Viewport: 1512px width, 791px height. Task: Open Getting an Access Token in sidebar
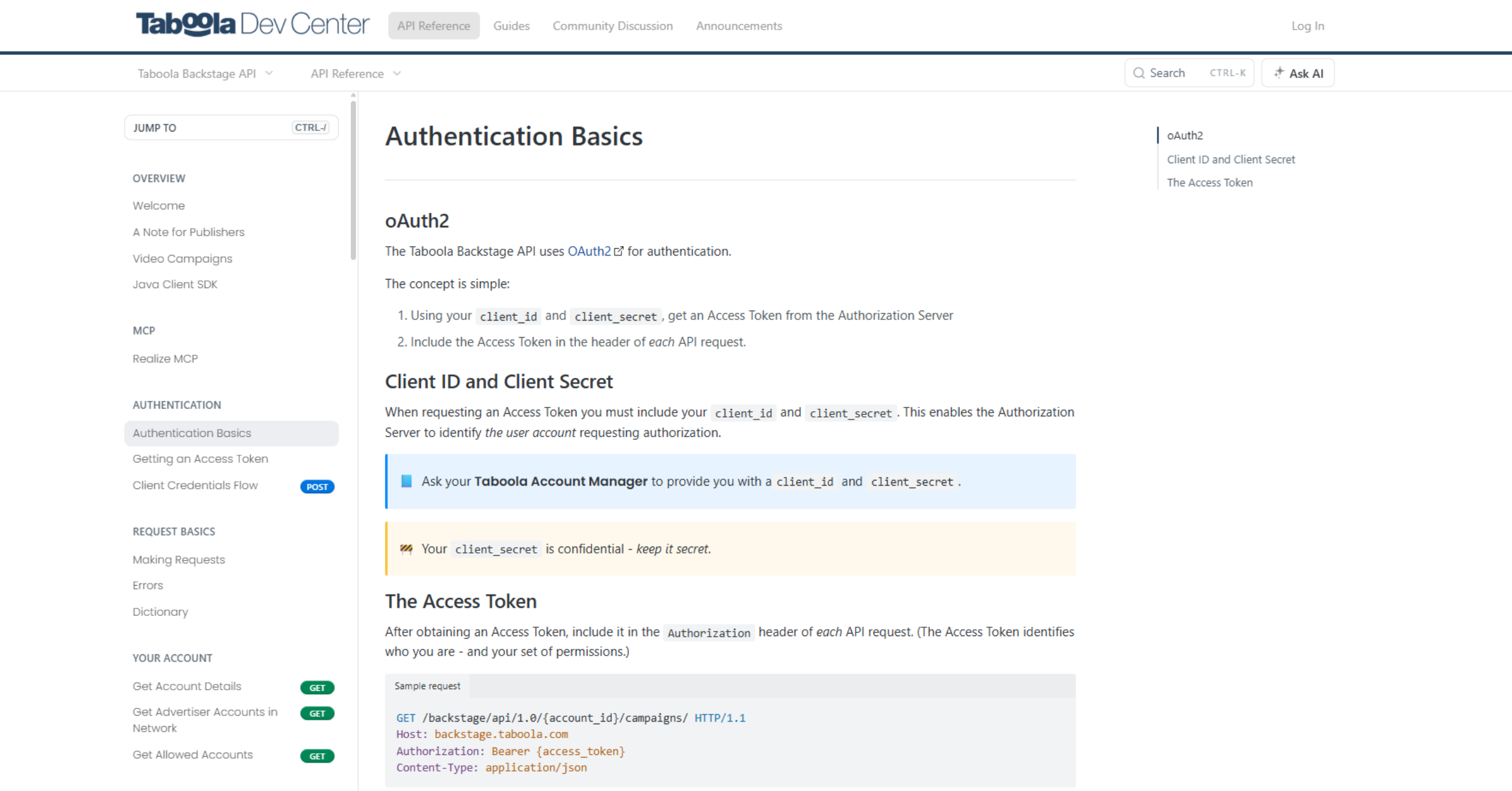pyautogui.click(x=200, y=459)
